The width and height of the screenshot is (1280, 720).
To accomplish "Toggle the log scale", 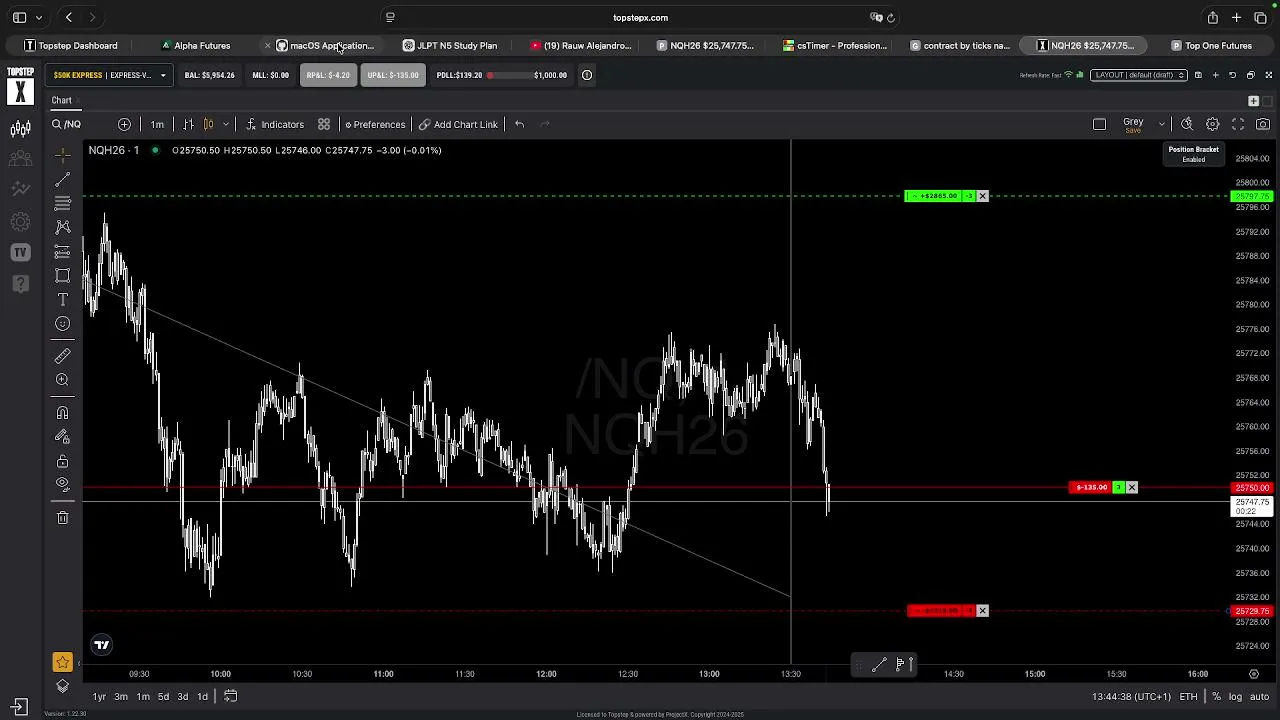I will pos(1235,696).
